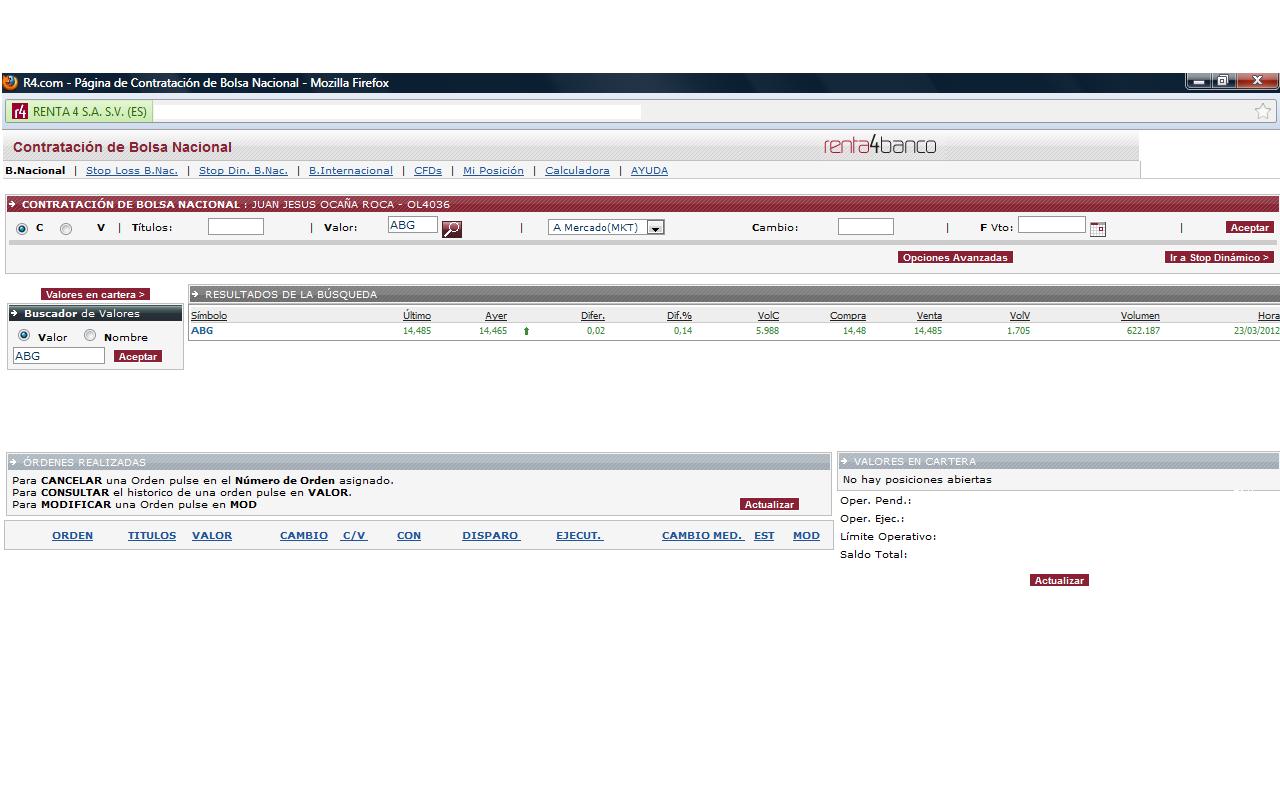Click the CON column header link
This screenshot has height=800, width=1280.
pos(409,536)
